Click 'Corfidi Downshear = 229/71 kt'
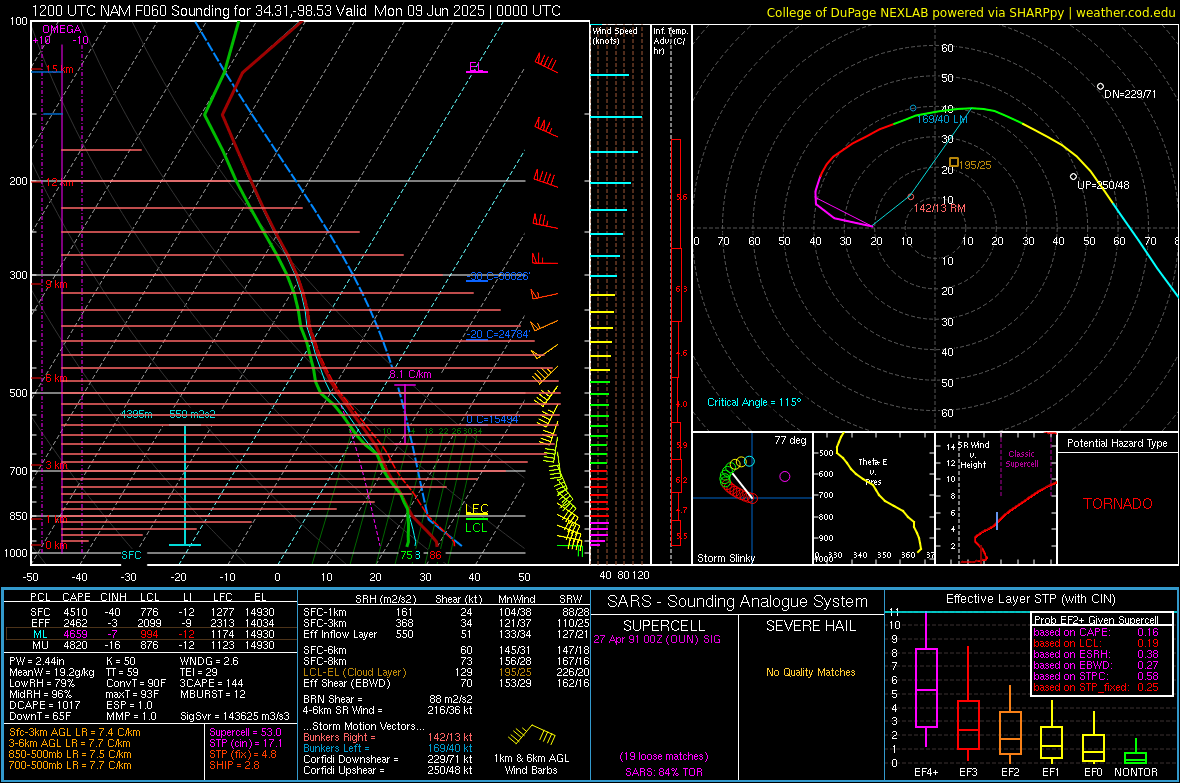This screenshot has height=783, width=1180. [388, 759]
